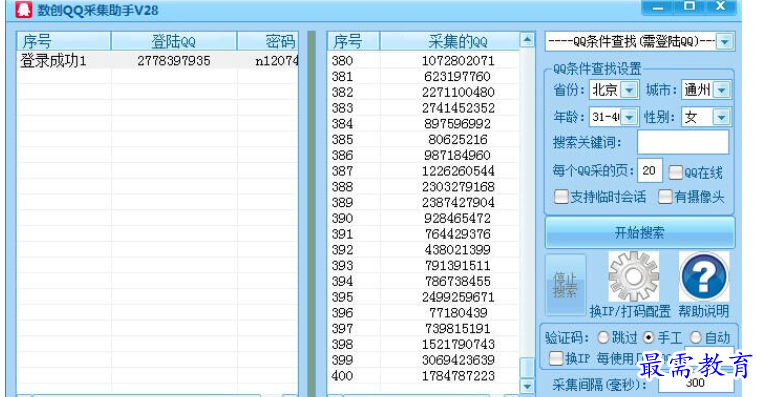Select row 387 QQ 1226260544
This screenshot has height=397, width=761.
click(x=423, y=171)
